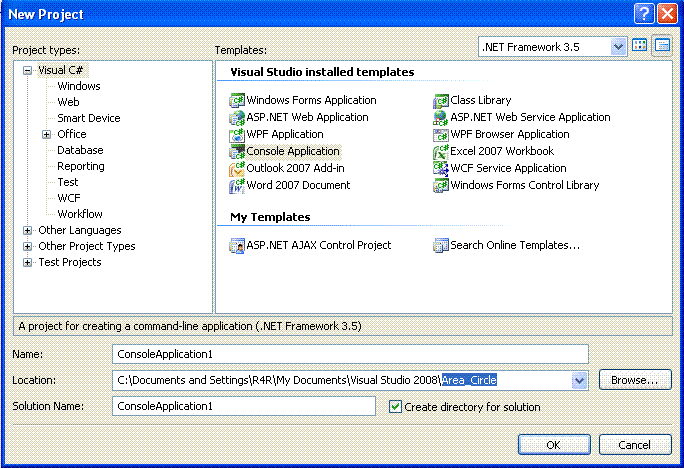Switch templates to small icons view

click(x=662, y=45)
